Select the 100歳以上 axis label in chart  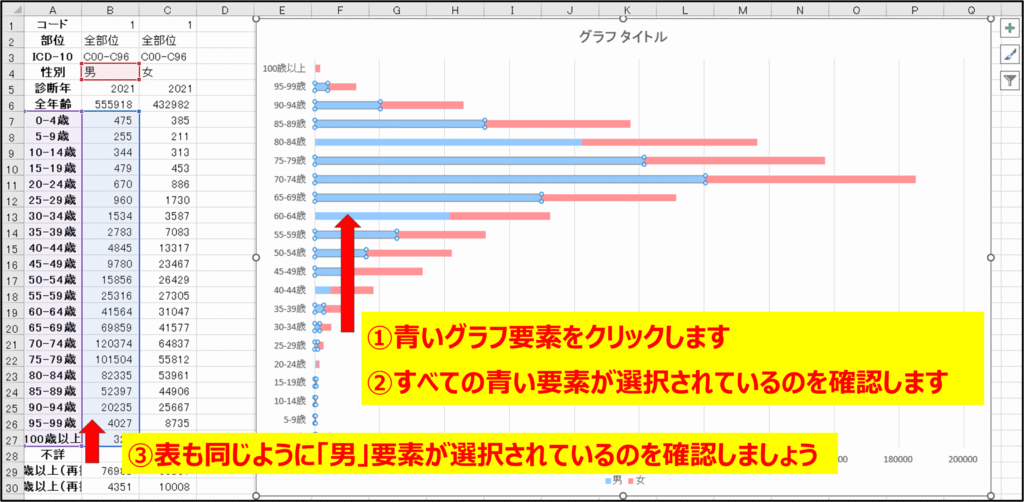pos(285,69)
